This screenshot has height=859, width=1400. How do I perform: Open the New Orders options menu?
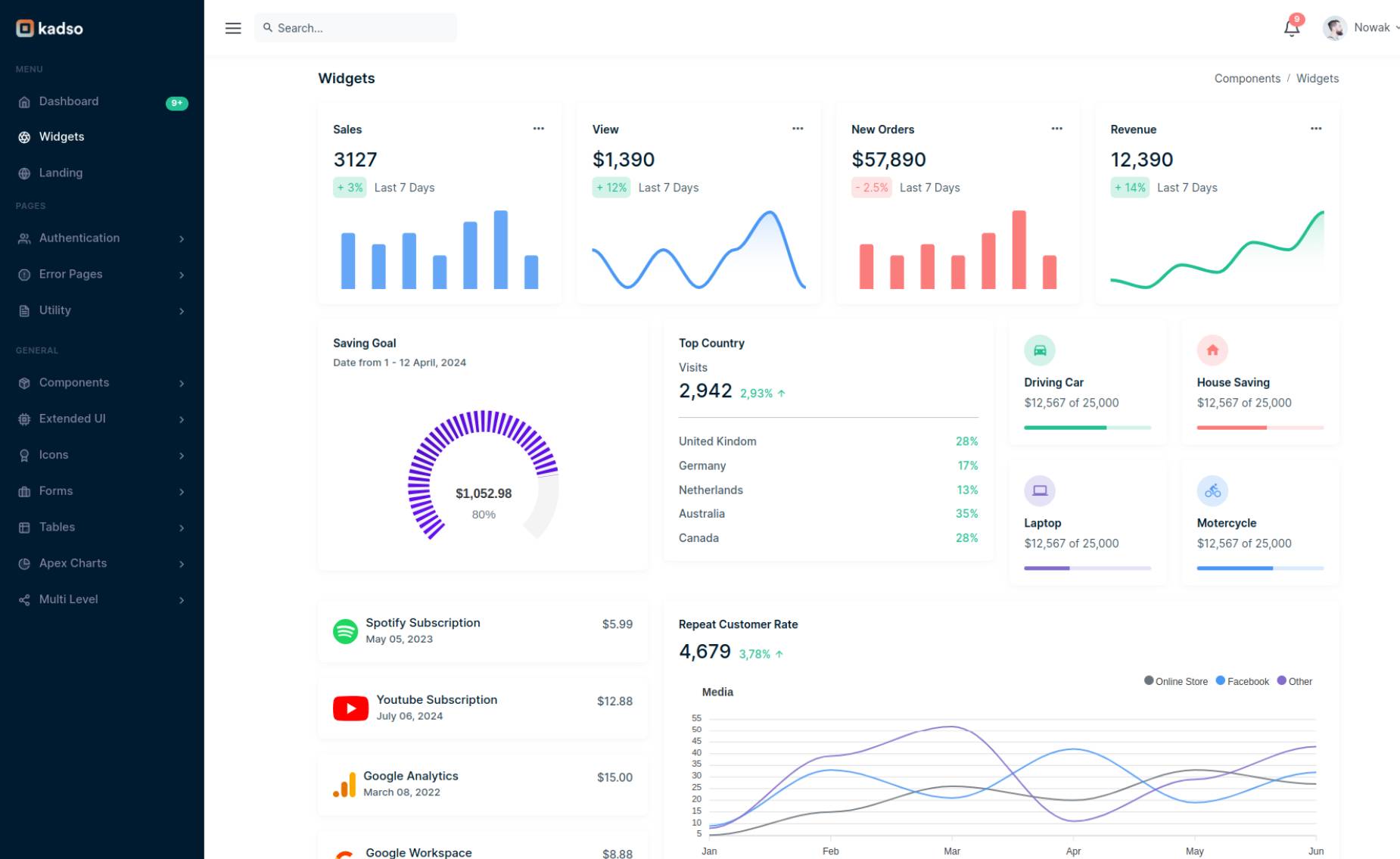1056,129
